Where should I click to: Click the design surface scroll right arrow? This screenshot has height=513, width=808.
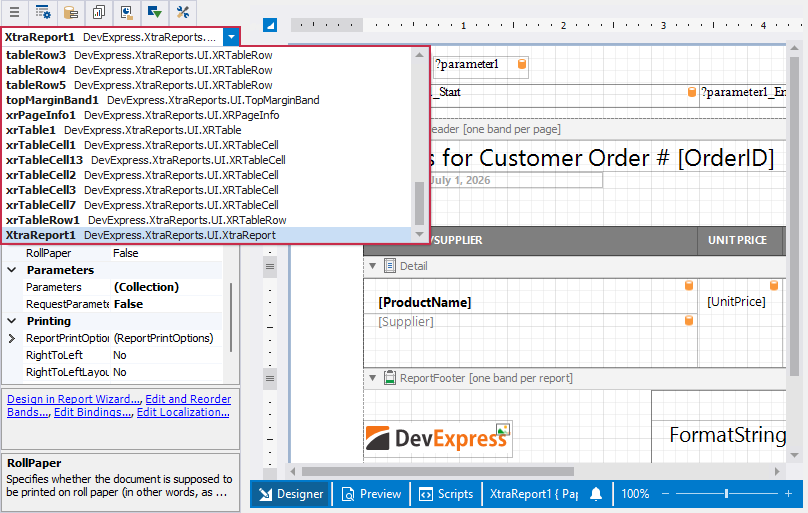coord(778,471)
